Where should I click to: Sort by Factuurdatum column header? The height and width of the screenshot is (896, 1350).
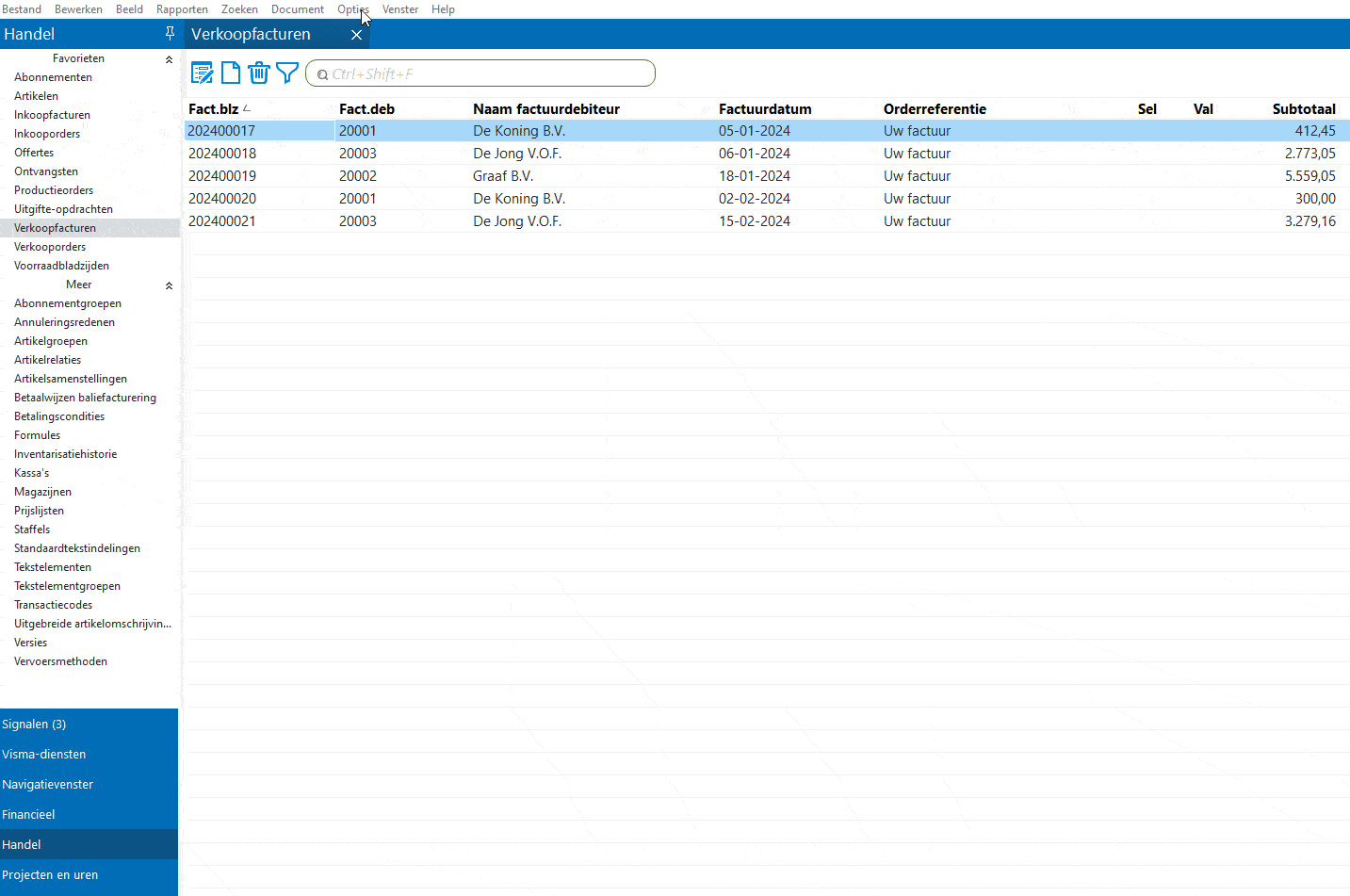coord(765,109)
